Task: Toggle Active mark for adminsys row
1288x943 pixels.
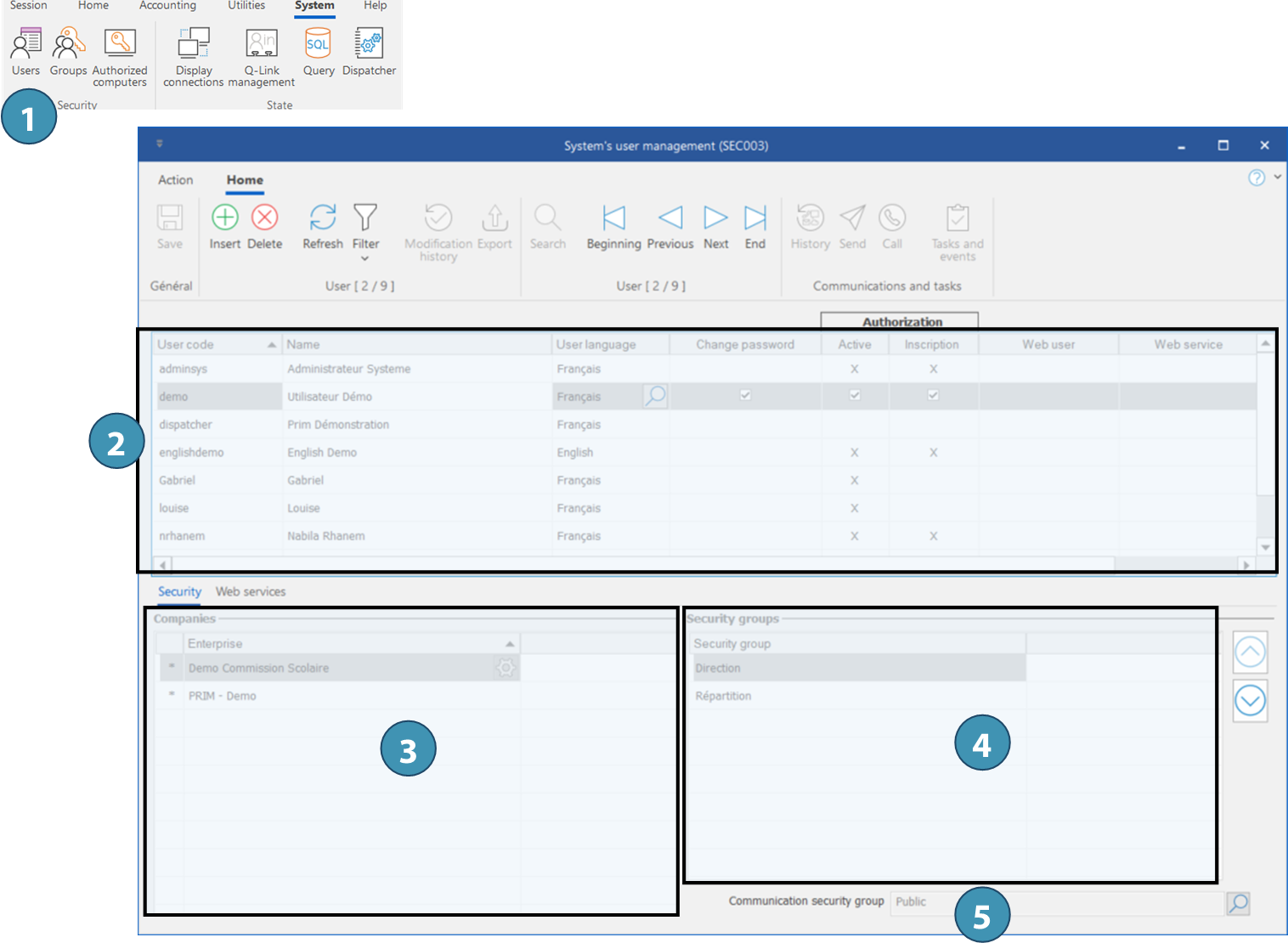Action: coord(855,369)
